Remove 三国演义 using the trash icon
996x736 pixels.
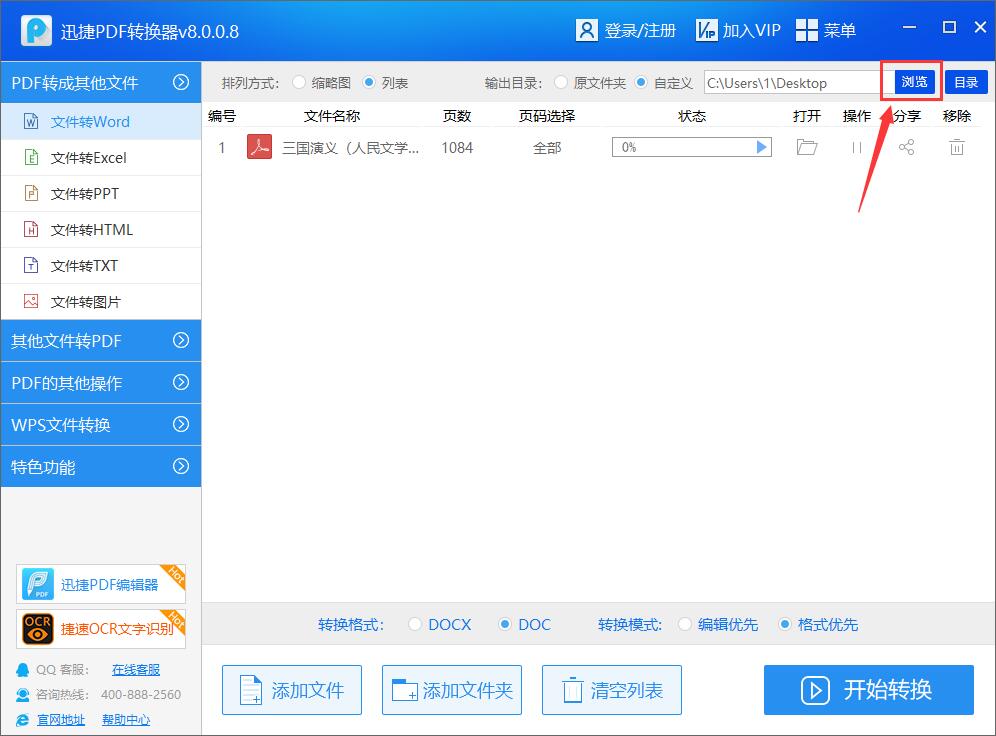pos(956,147)
